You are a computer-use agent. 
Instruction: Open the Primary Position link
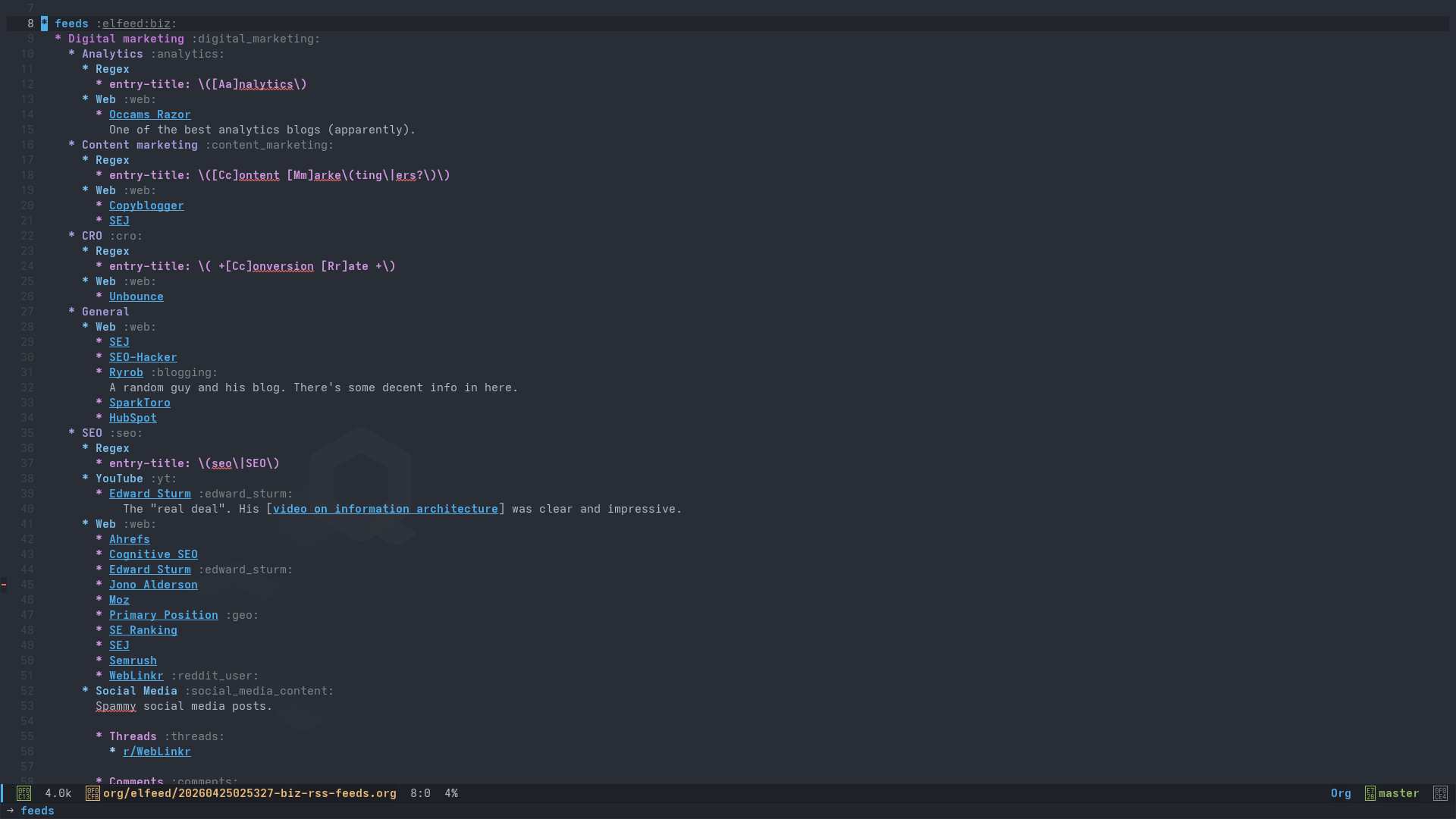pos(164,615)
